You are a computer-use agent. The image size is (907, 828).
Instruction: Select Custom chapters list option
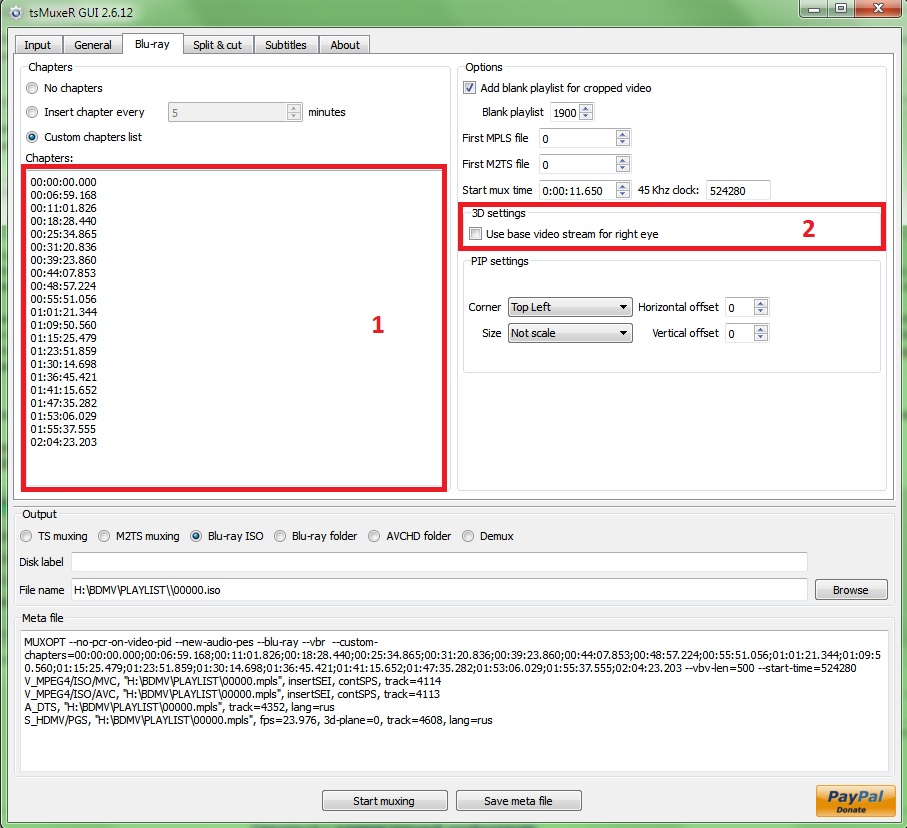(84, 137)
